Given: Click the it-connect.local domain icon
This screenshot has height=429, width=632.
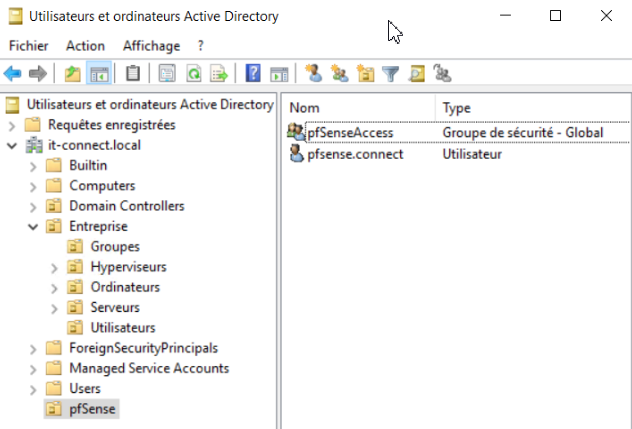Looking at the screenshot, I should 34,145.
